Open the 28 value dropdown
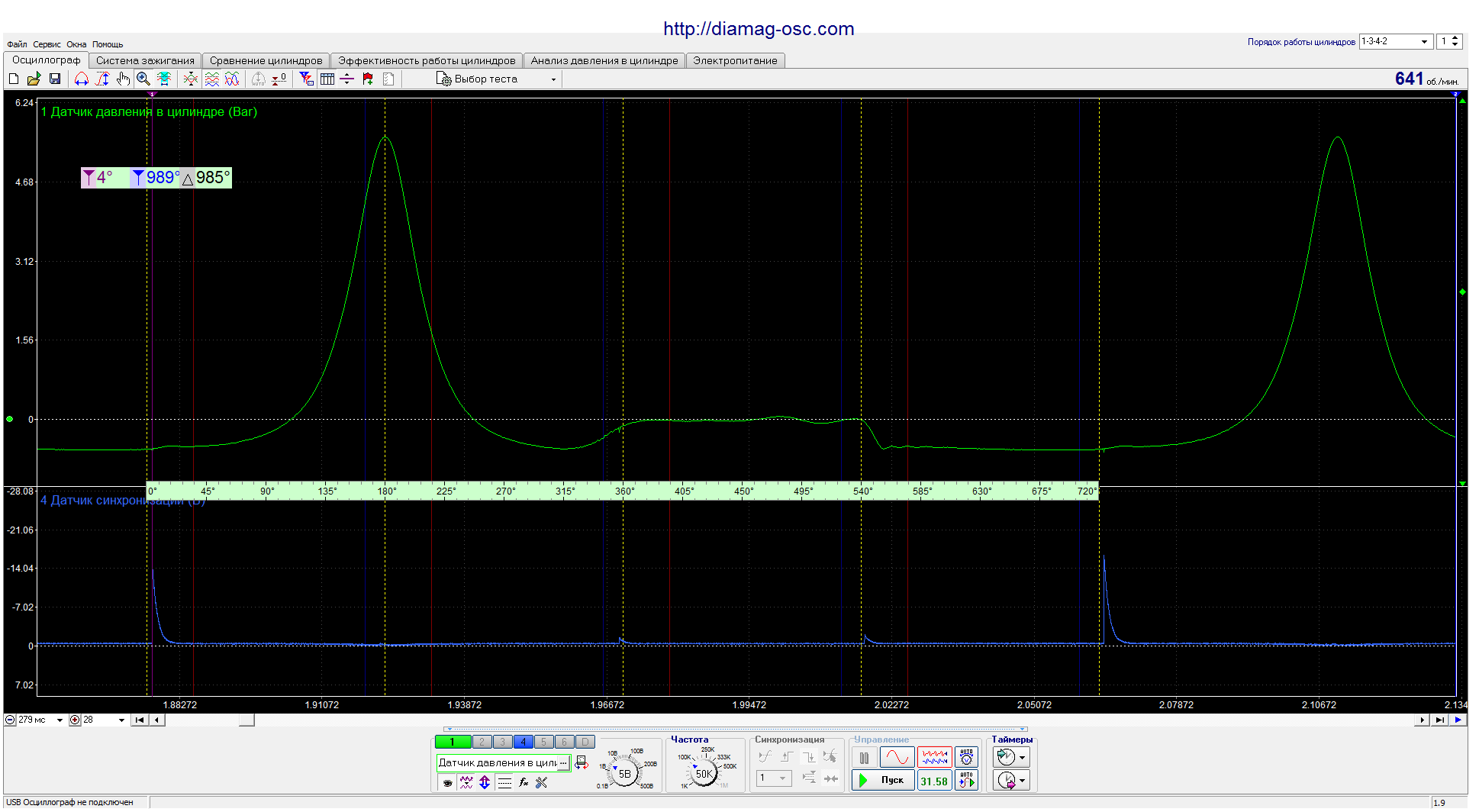 click(121, 720)
